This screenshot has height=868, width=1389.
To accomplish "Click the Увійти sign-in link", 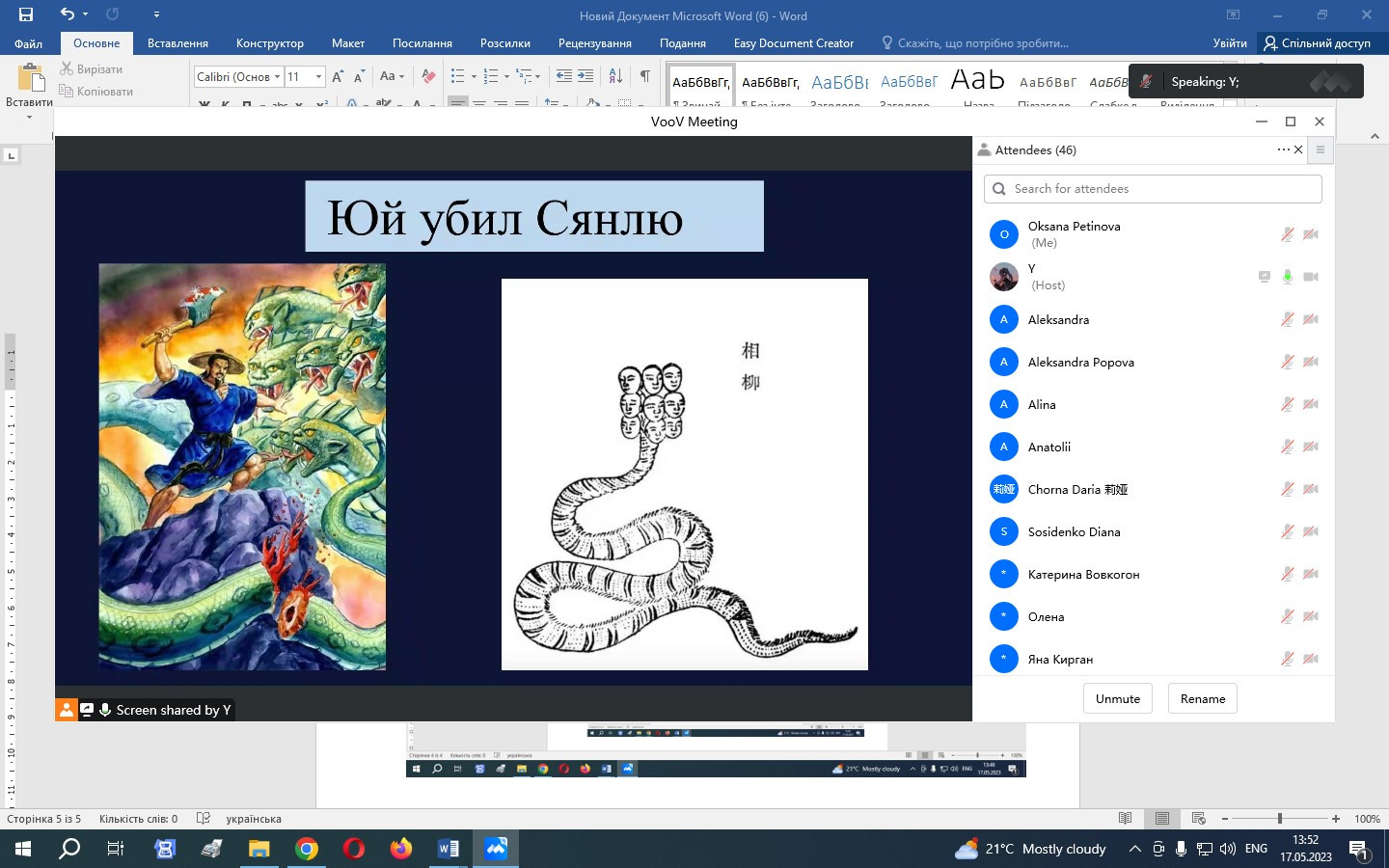I will pyautogui.click(x=1230, y=43).
